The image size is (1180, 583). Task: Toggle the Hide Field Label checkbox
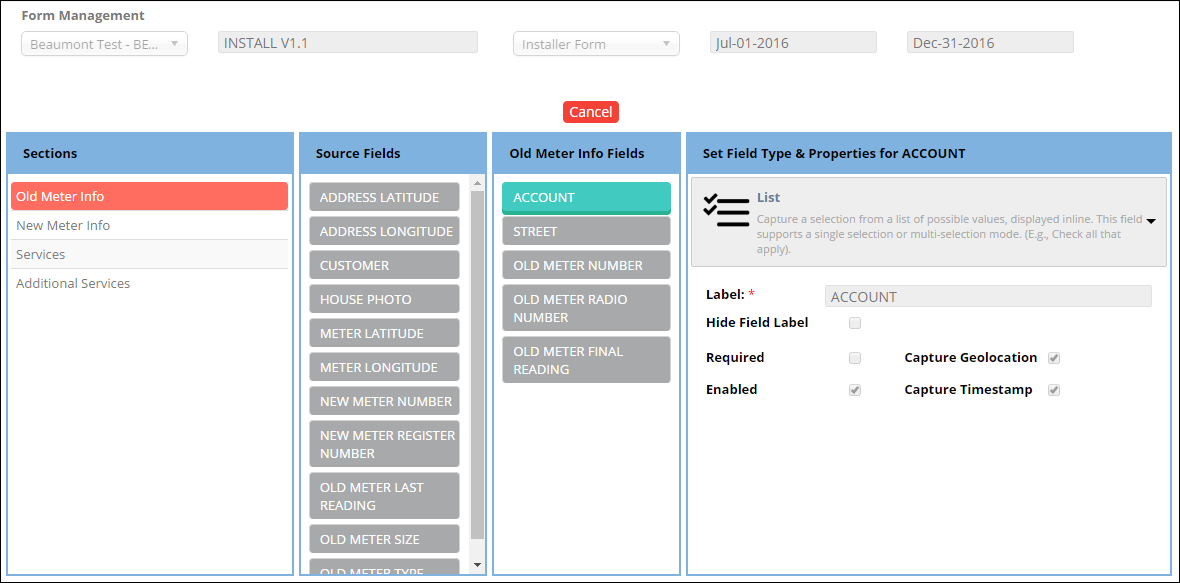point(855,323)
